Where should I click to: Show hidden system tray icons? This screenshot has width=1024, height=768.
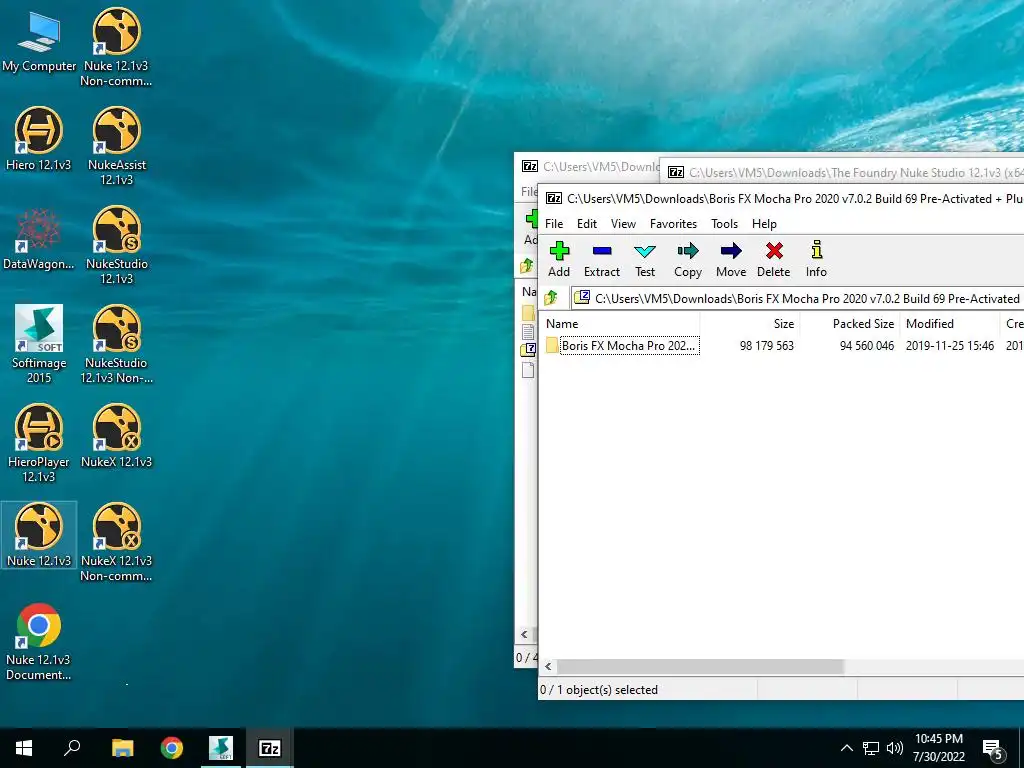coord(846,748)
